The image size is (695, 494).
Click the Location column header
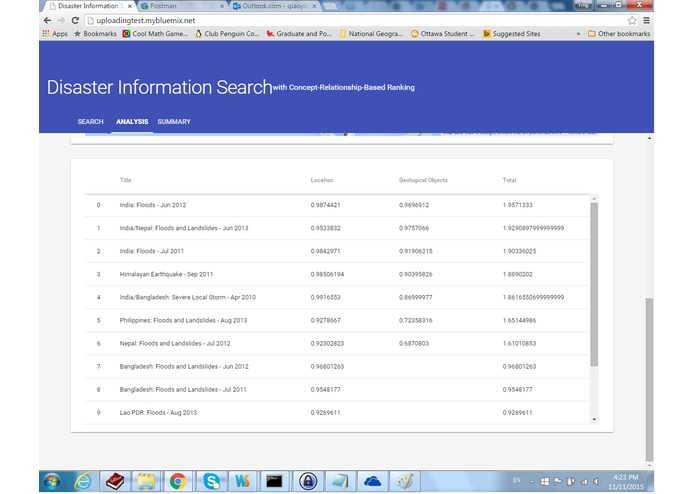coord(322,180)
